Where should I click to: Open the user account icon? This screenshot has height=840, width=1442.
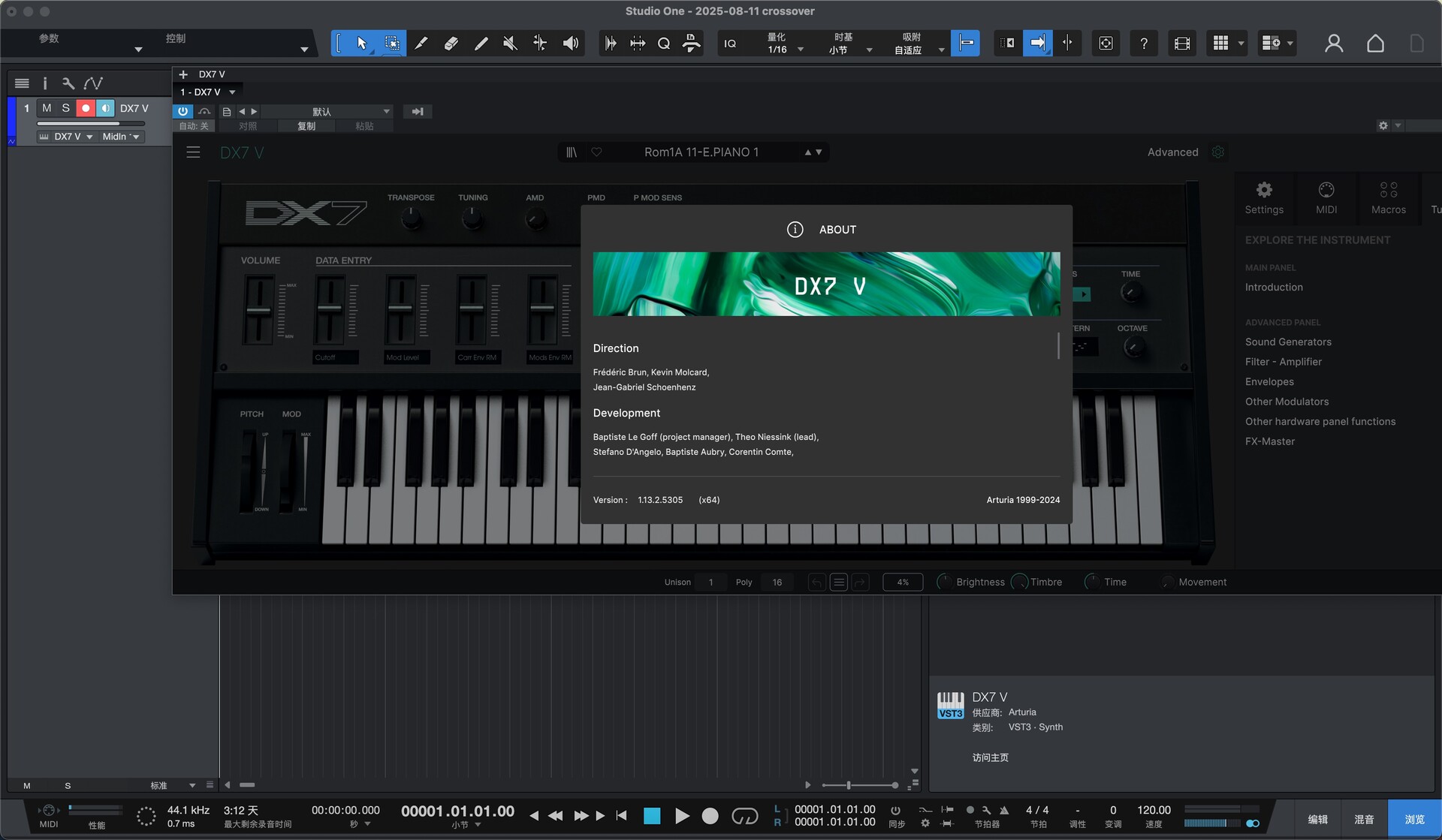[x=1334, y=44]
